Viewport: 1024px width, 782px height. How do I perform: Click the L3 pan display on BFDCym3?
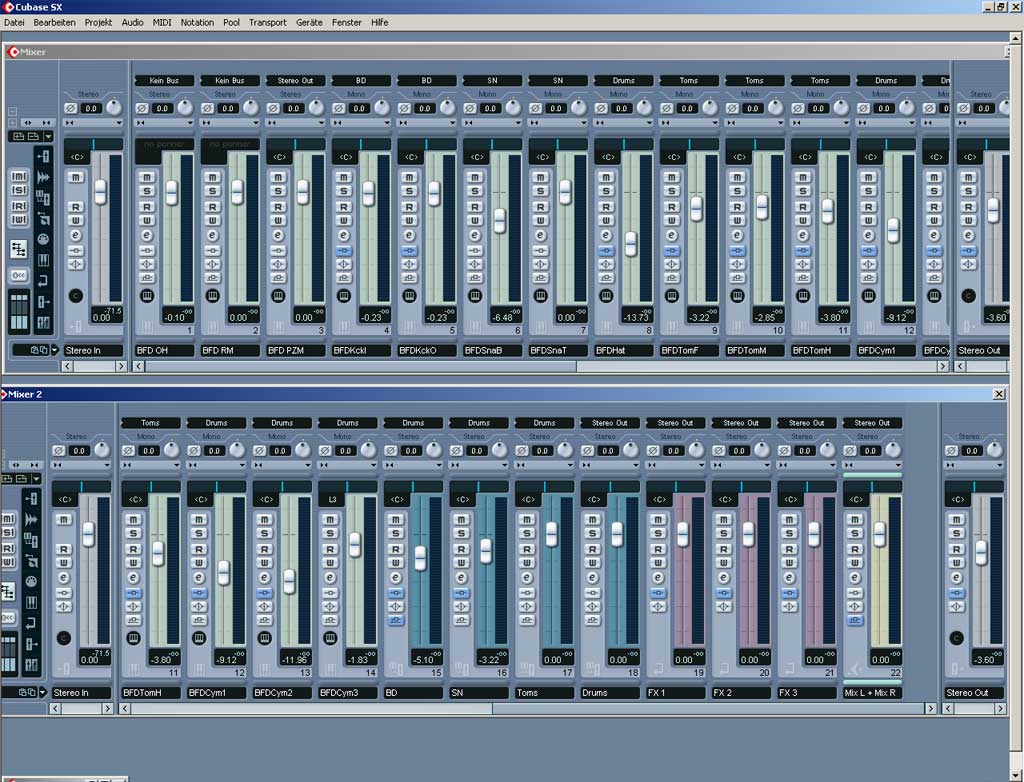click(x=332, y=500)
